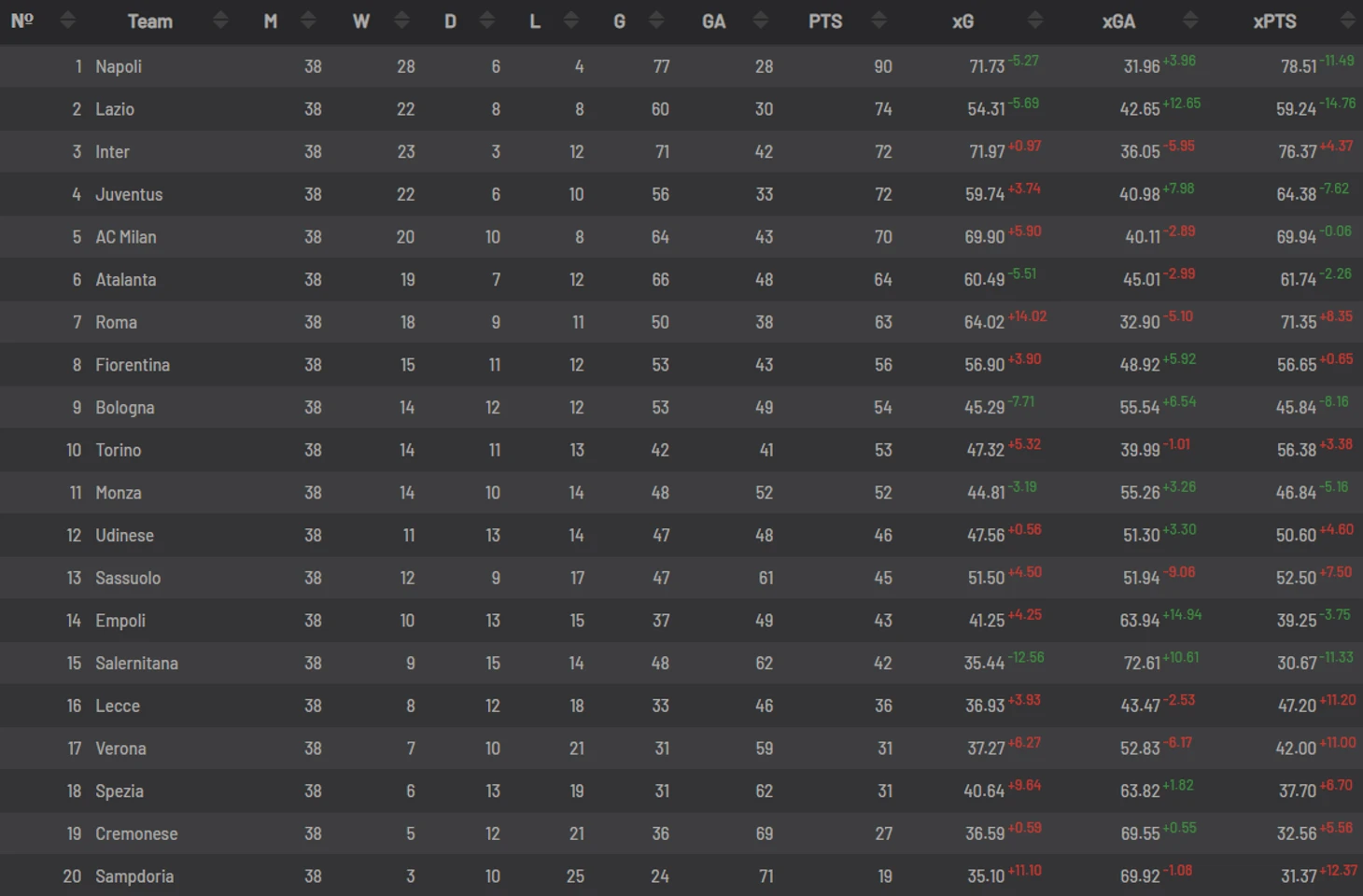Open the Juventus team page
1363x896 pixels.
[x=129, y=194]
